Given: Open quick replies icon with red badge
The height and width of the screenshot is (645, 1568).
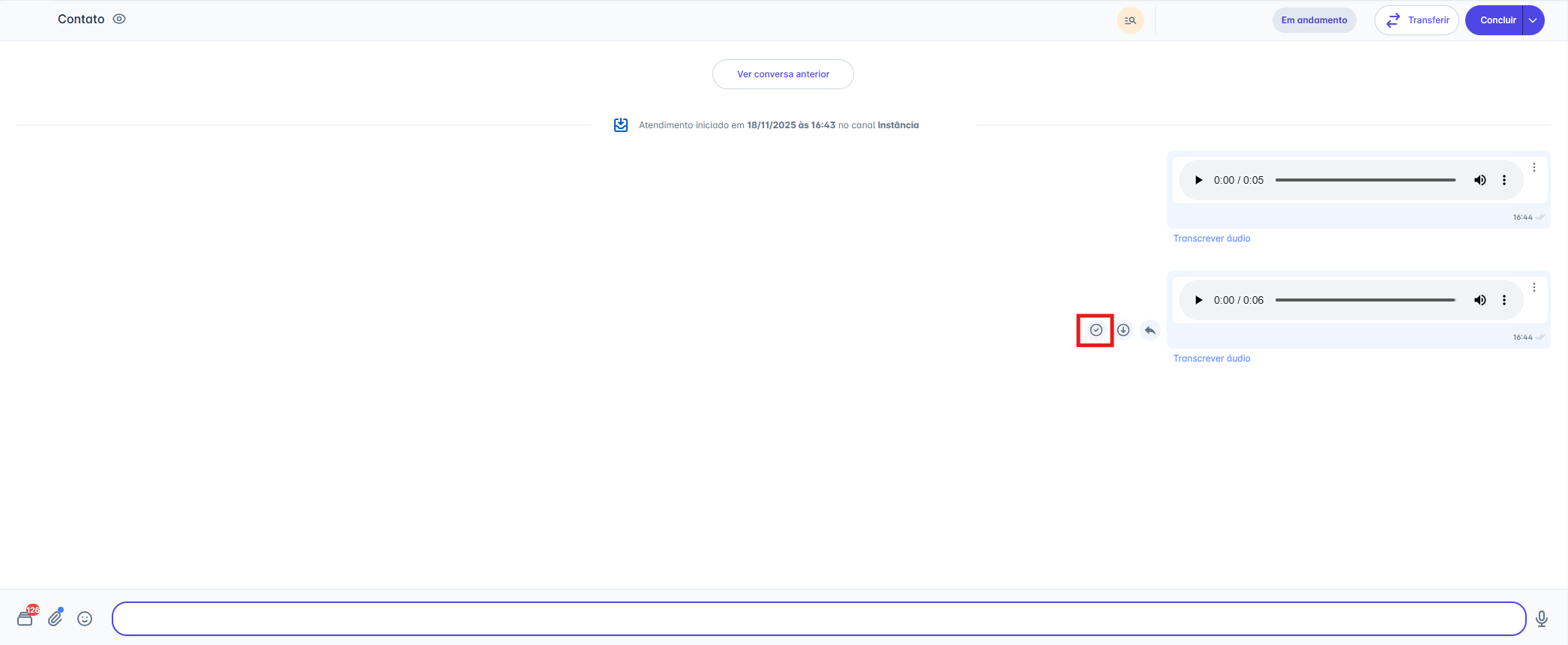Looking at the screenshot, I should tap(25, 618).
